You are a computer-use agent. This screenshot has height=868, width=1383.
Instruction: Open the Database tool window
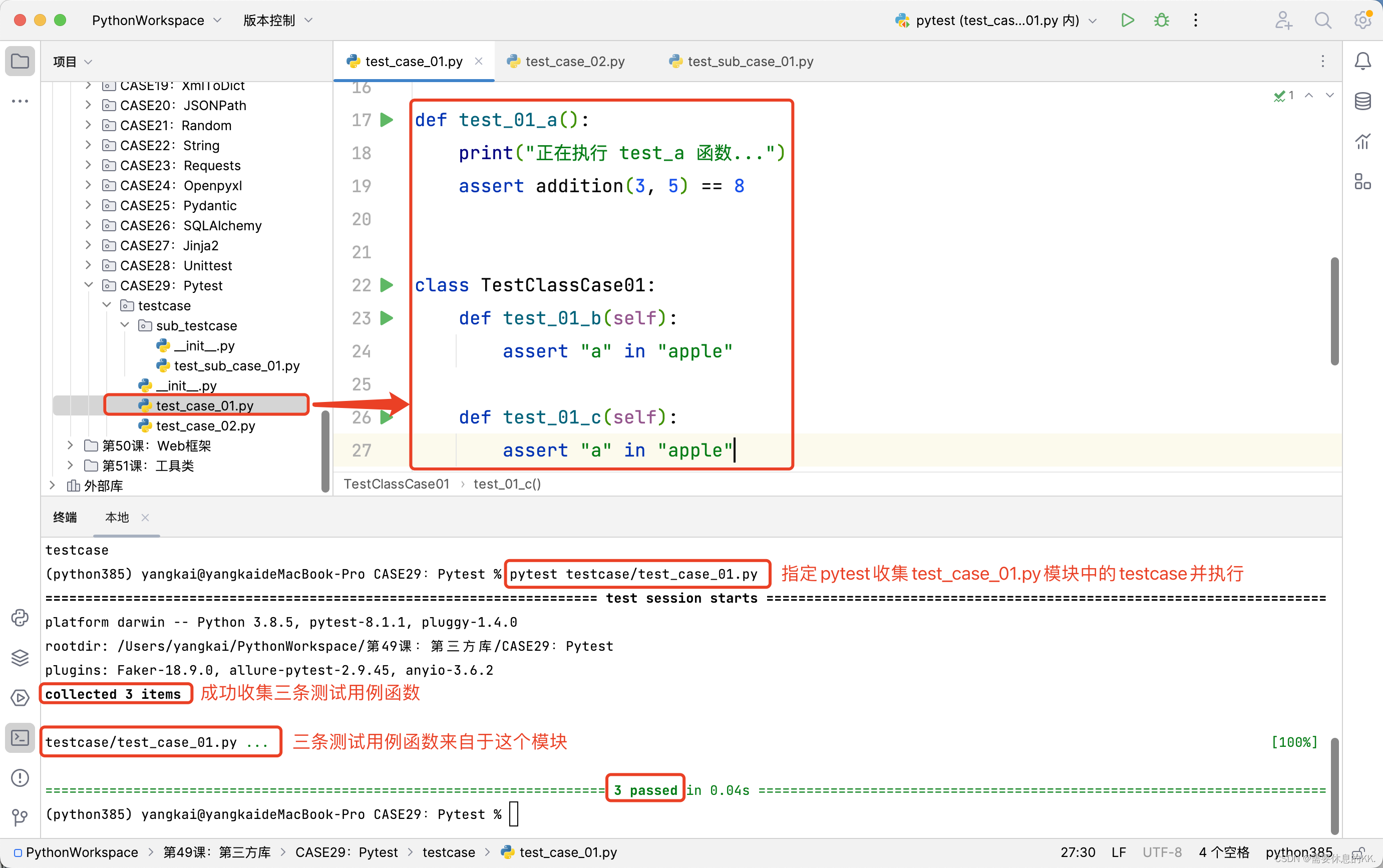pyautogui.click(x=1363, y=101)
